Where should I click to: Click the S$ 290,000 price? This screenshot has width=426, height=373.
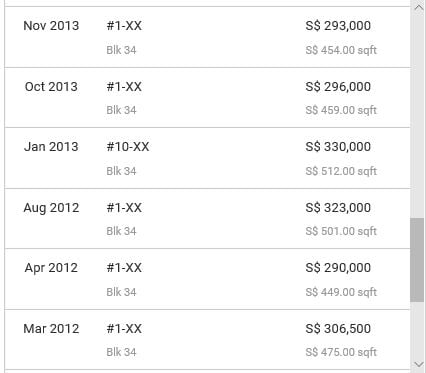pyautogui.click(x=338, y=268)
